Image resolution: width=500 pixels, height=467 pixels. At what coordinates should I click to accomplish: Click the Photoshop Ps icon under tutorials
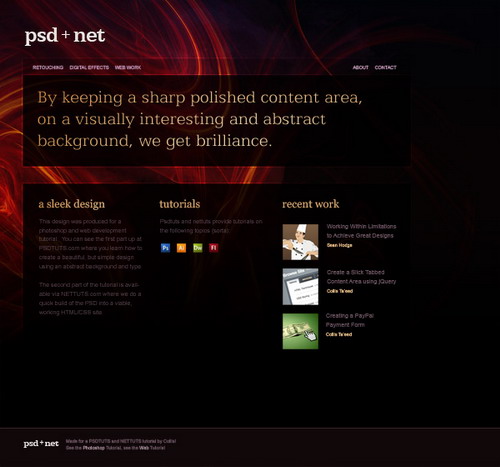click(x=165, y=248)
